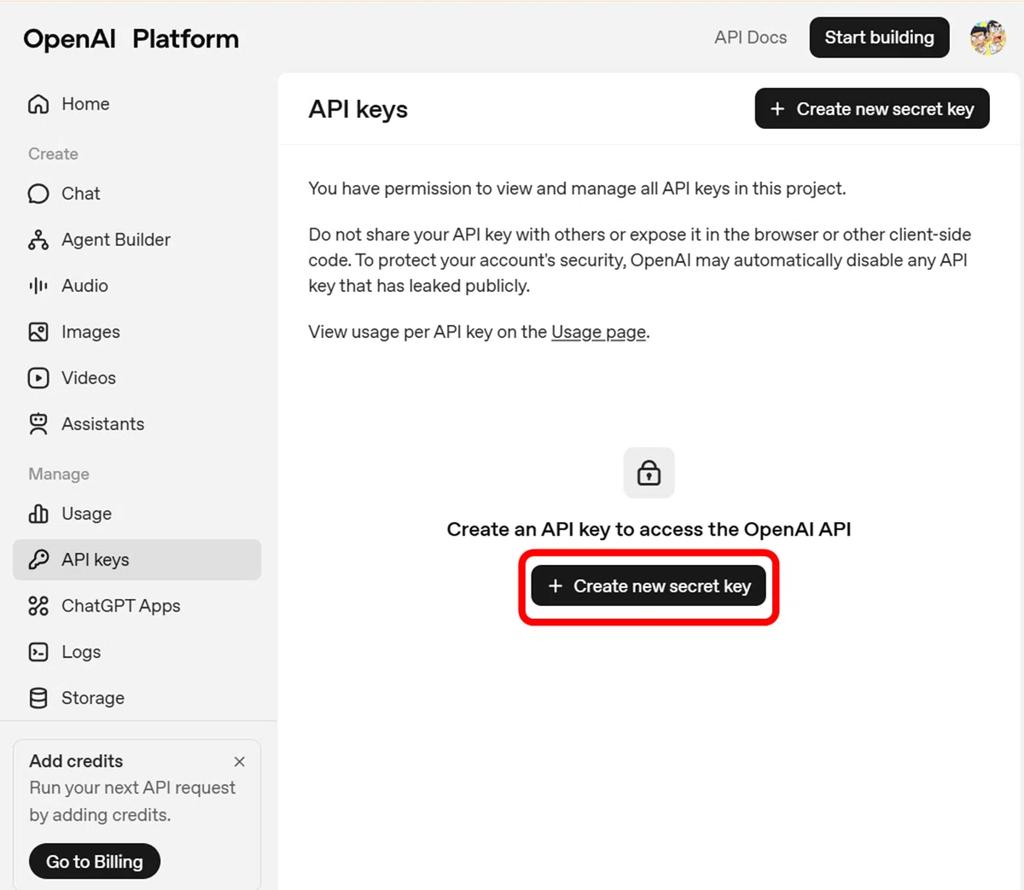The image size is (1024, 890).
Task: Click the OpenAI Platform logo
Action: 131,39
